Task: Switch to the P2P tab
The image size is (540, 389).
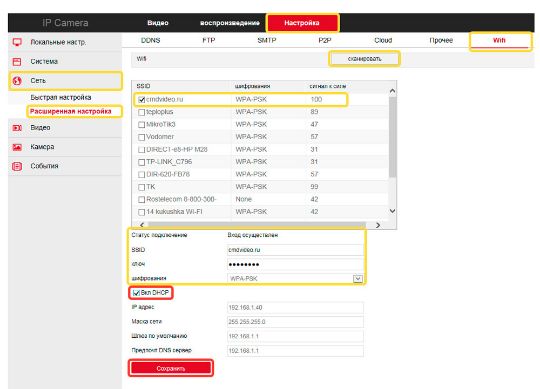Action: click(x=325, y=40)
